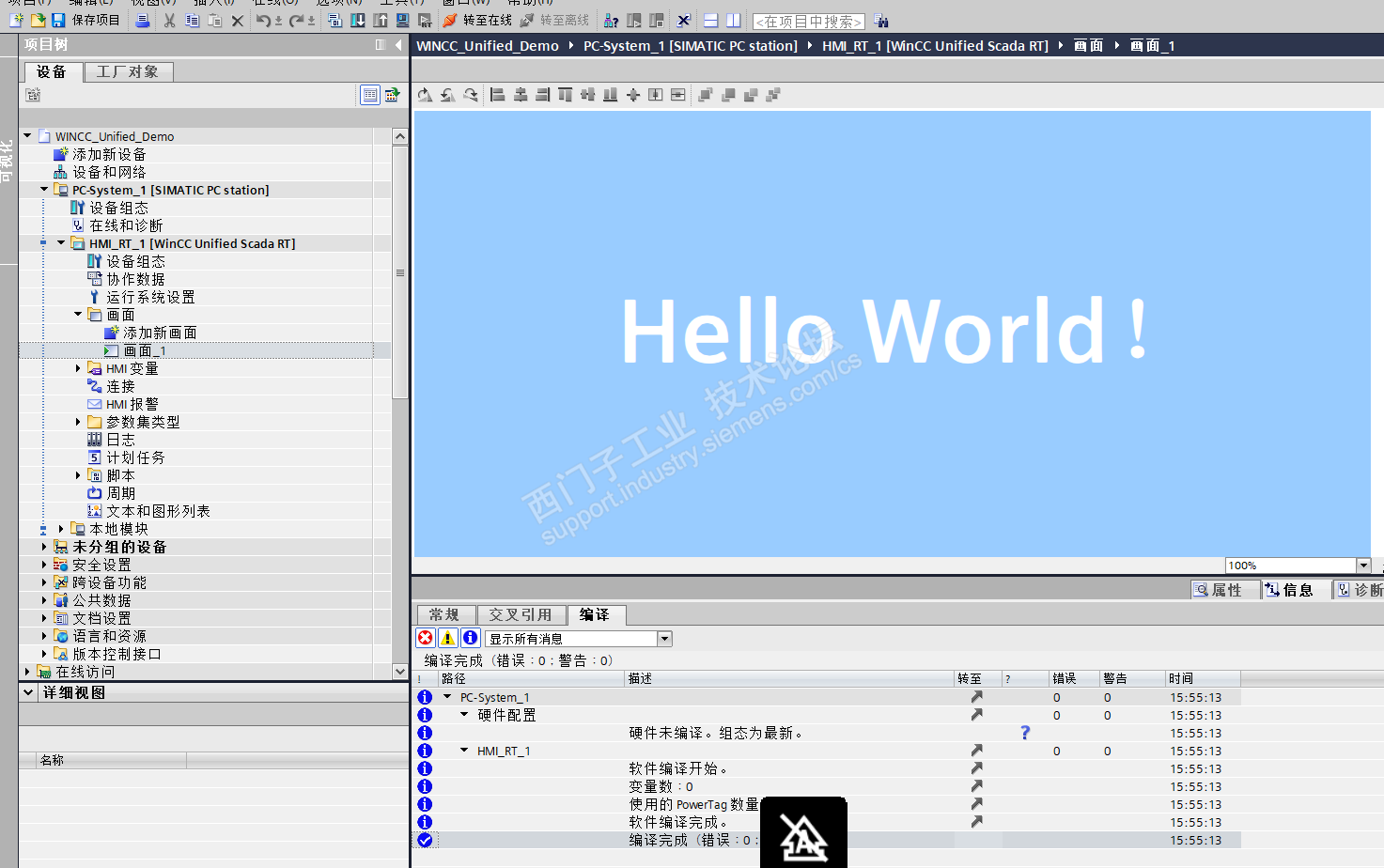Click the Cut scissors icon
1384x868 pixels.
169,20
